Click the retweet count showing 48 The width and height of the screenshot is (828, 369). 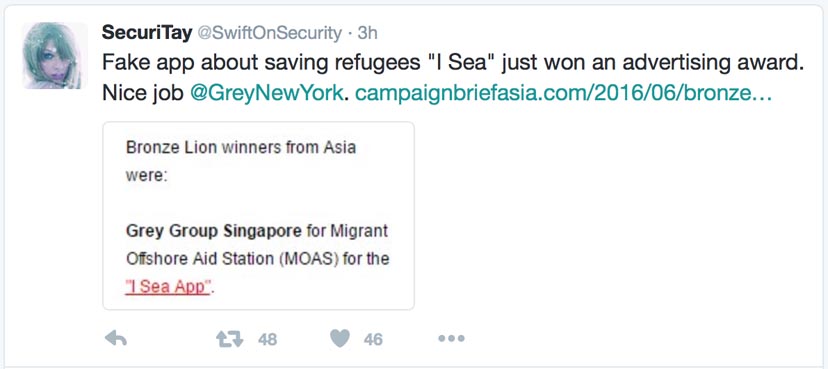[x=267, y=339]
